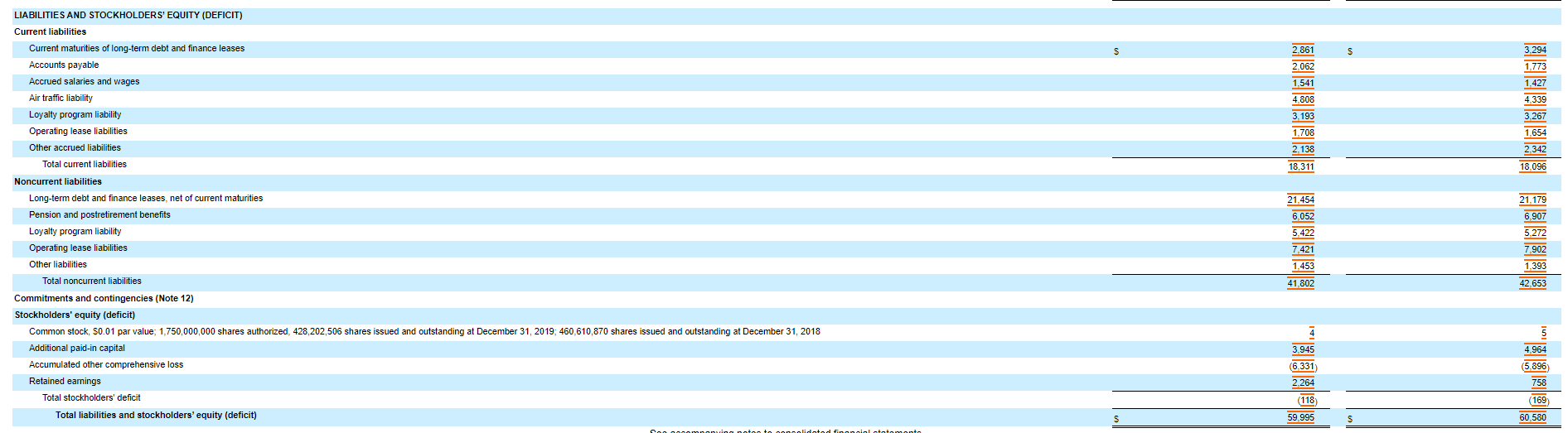The image size is (1568, 433).
Task: Select the grand total value 60,580
Action: point(1532,417)
